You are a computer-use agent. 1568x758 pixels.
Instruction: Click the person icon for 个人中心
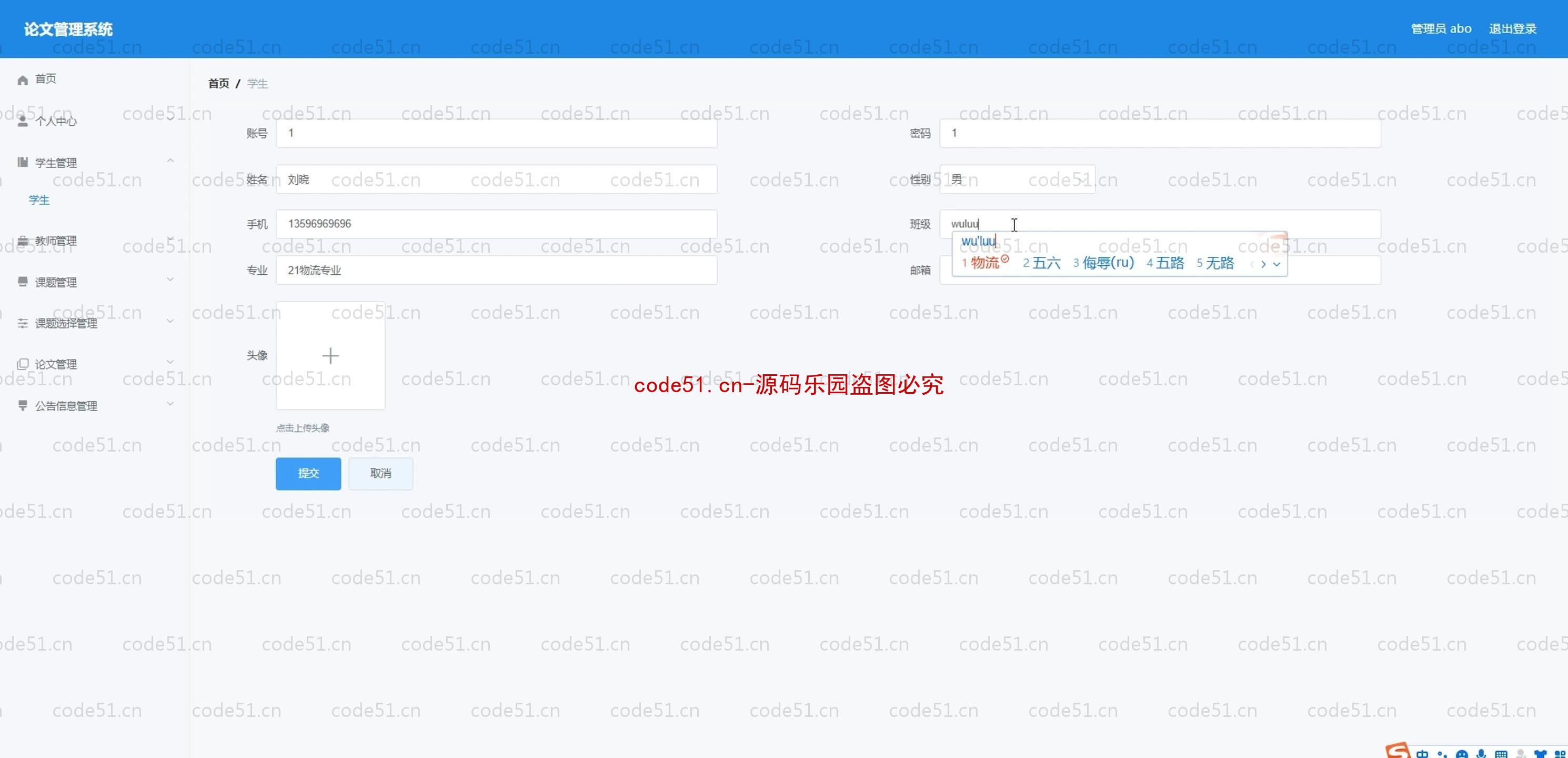(x=23, y=121)
